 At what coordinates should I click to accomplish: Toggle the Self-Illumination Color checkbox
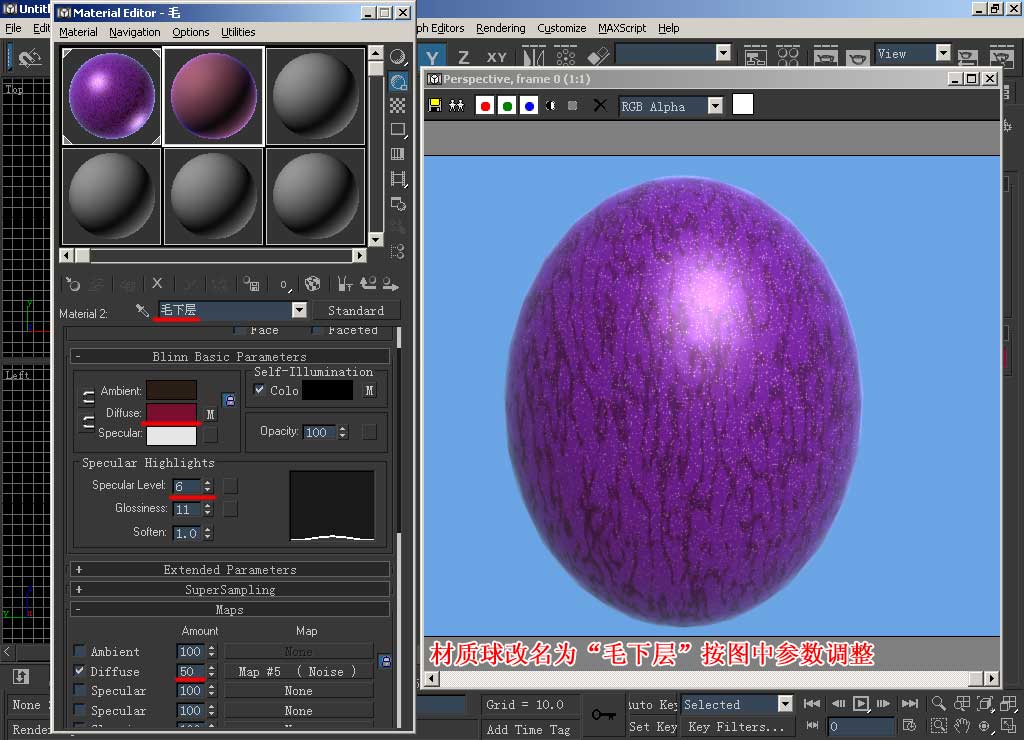point(259,390)
